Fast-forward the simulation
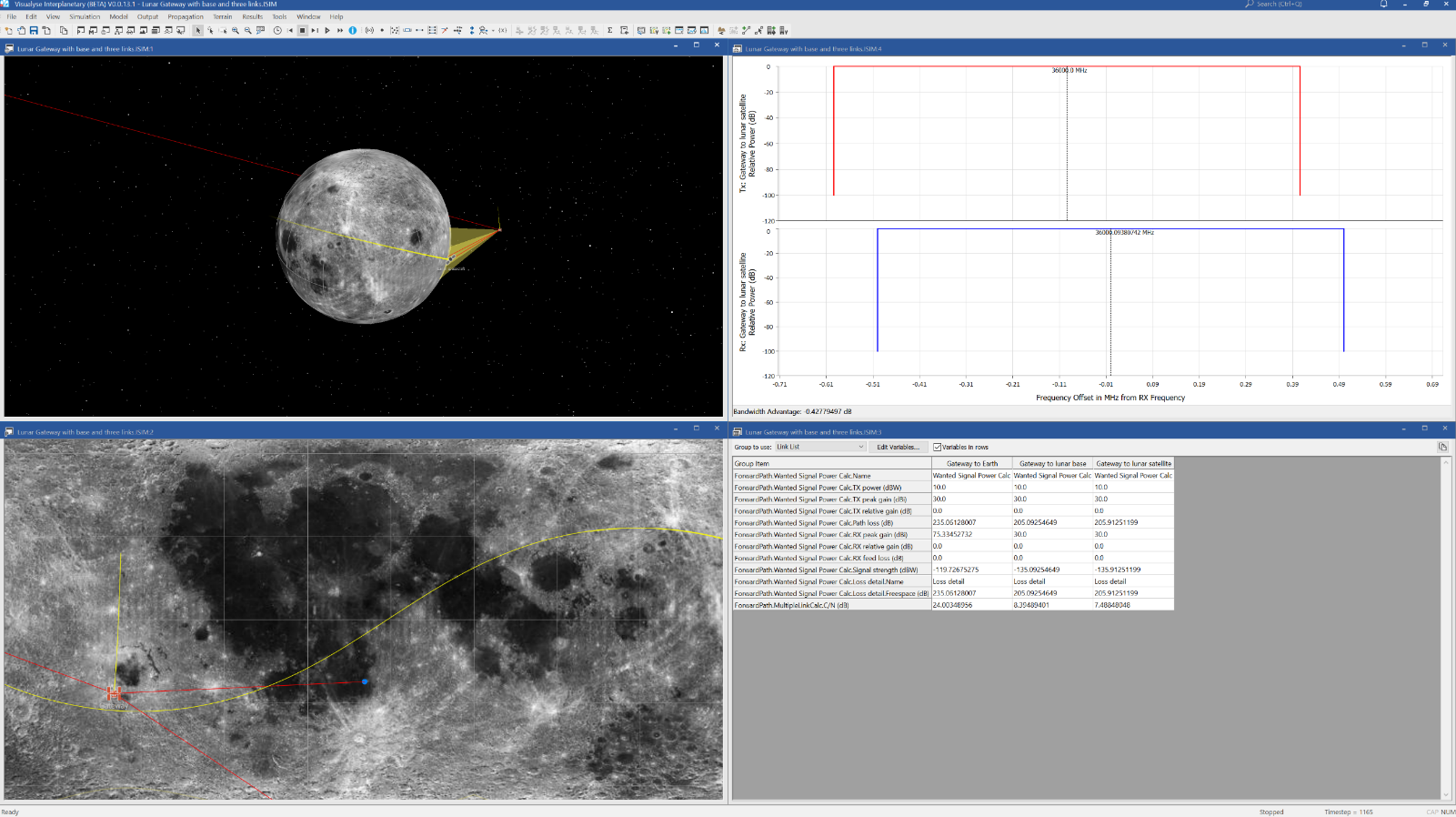Viewport: 1456px width, 817px height. pos(340,30)
